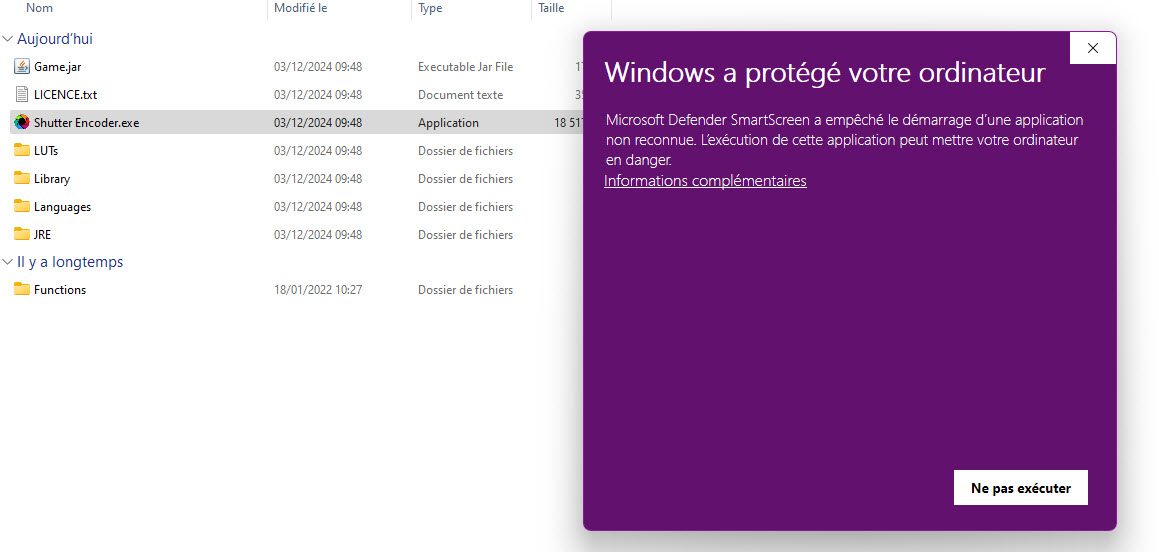Sort by Taille column header

(x=551, y=8)
